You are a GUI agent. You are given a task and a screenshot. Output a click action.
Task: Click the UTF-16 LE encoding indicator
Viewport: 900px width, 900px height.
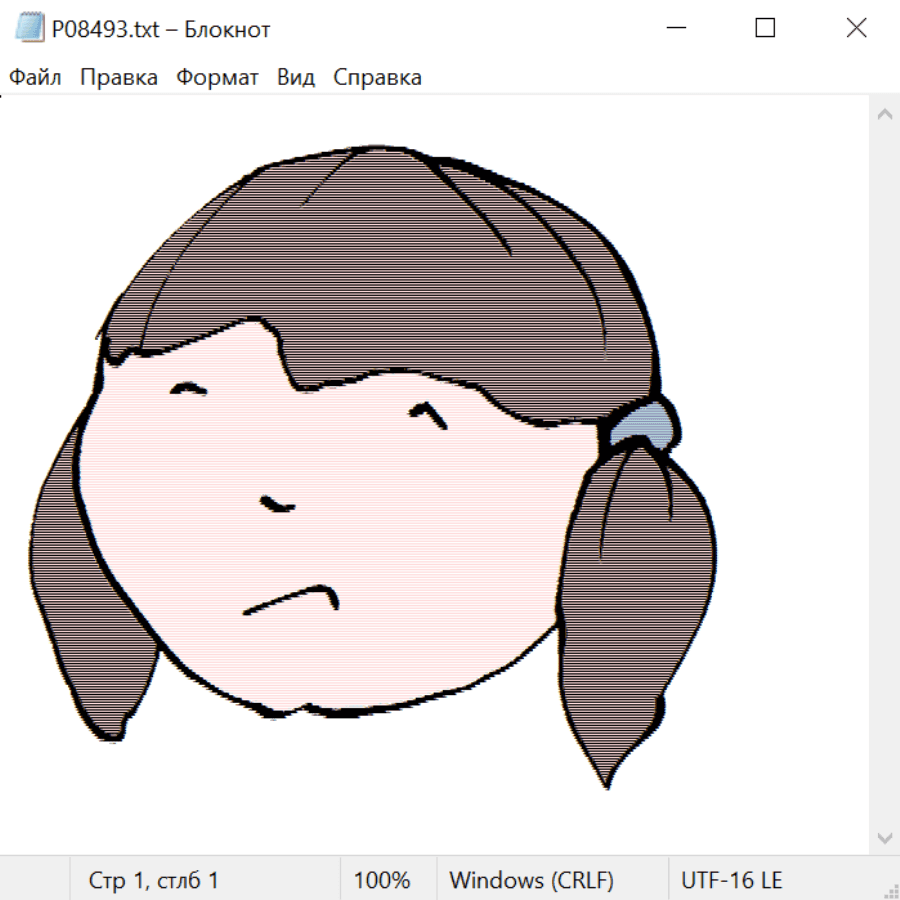coord(731,881)
